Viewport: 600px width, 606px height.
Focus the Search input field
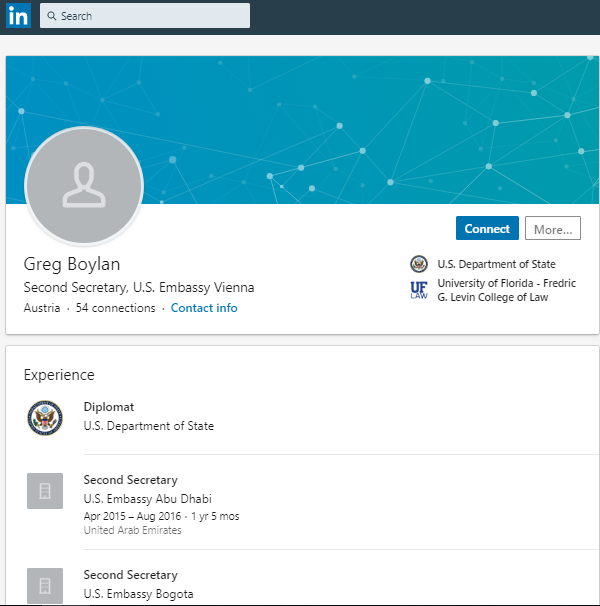pos(150,16)
